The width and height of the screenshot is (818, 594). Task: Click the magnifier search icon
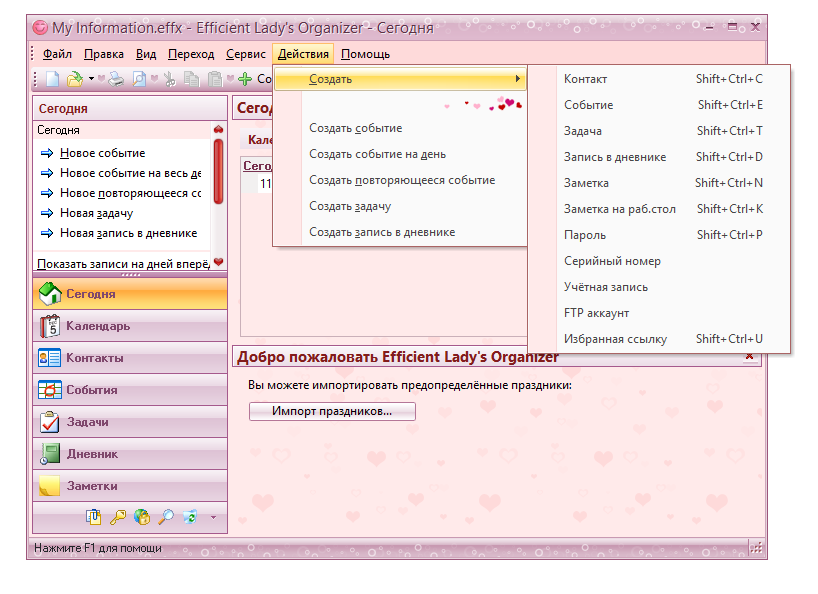[166, 517]
